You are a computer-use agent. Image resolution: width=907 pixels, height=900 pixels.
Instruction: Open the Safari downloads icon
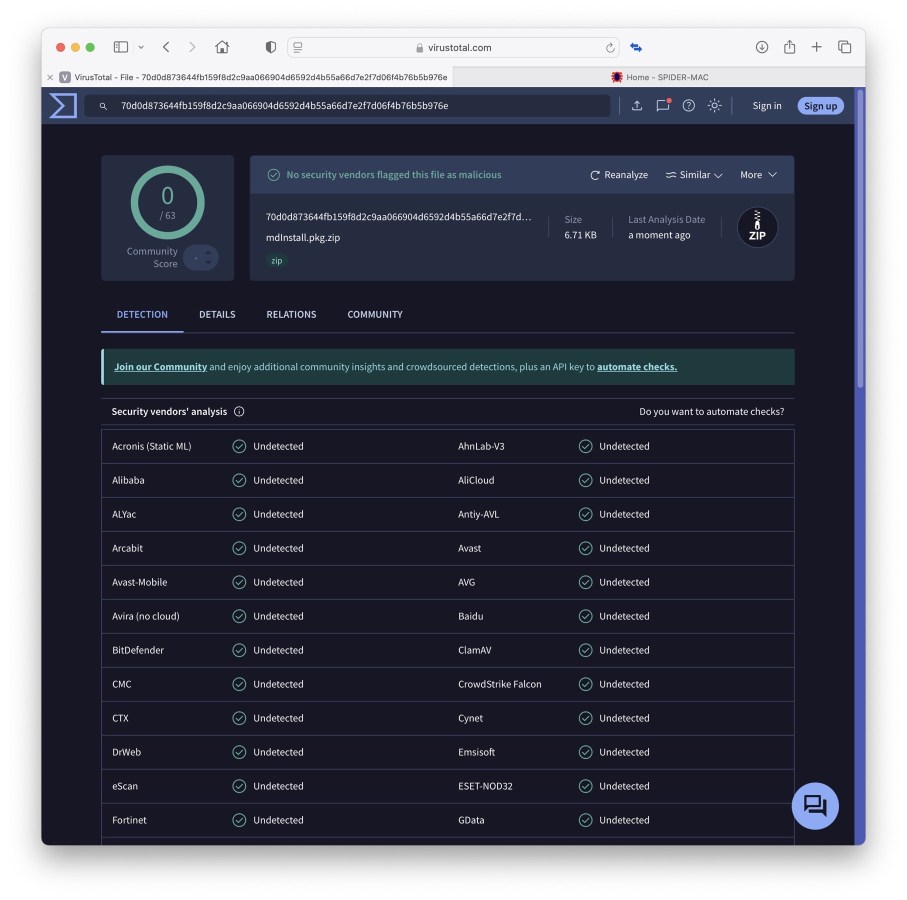click(x=762, y=47)
